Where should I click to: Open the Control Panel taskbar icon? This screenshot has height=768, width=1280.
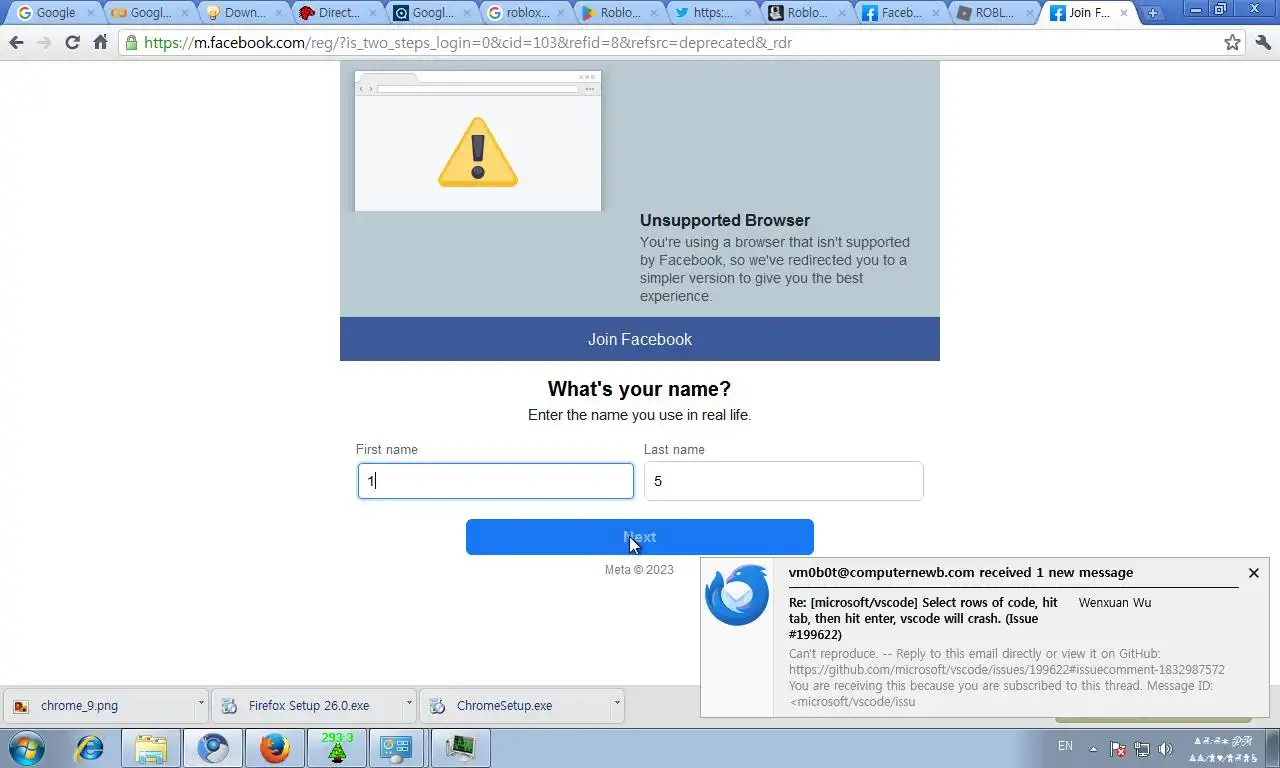[x=397, y=748]
